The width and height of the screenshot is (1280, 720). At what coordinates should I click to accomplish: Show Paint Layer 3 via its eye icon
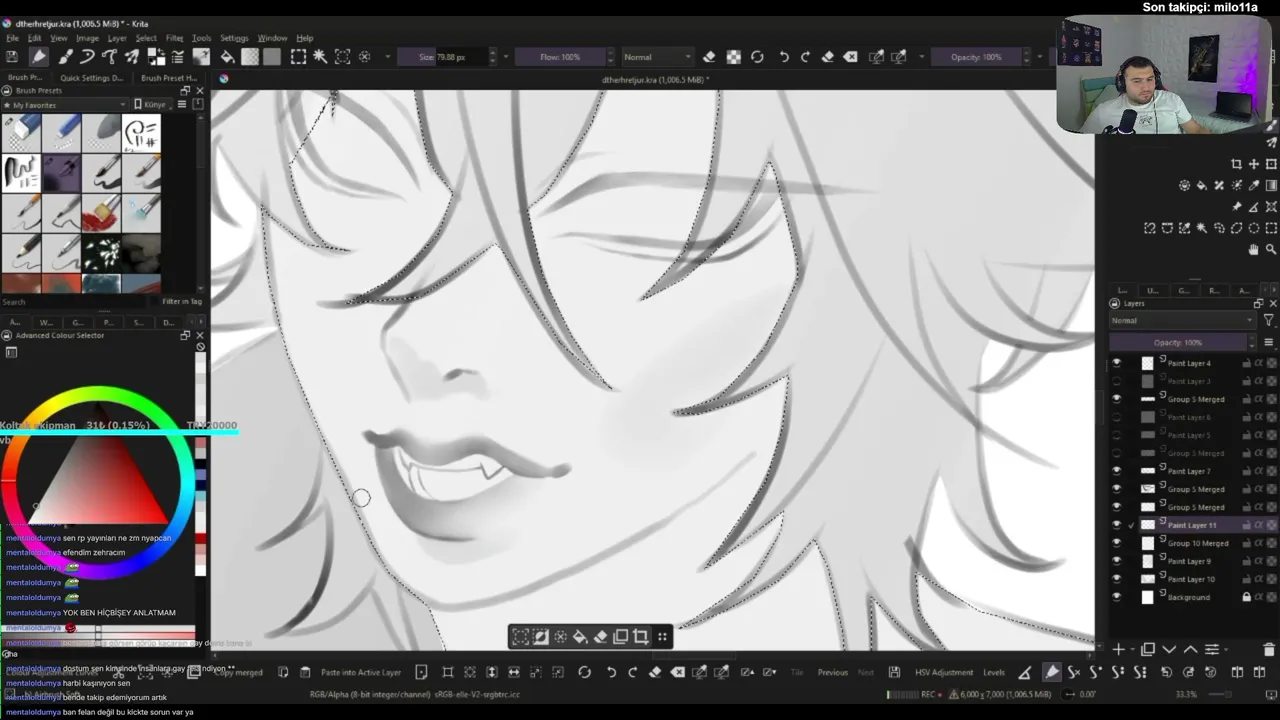1117,381
